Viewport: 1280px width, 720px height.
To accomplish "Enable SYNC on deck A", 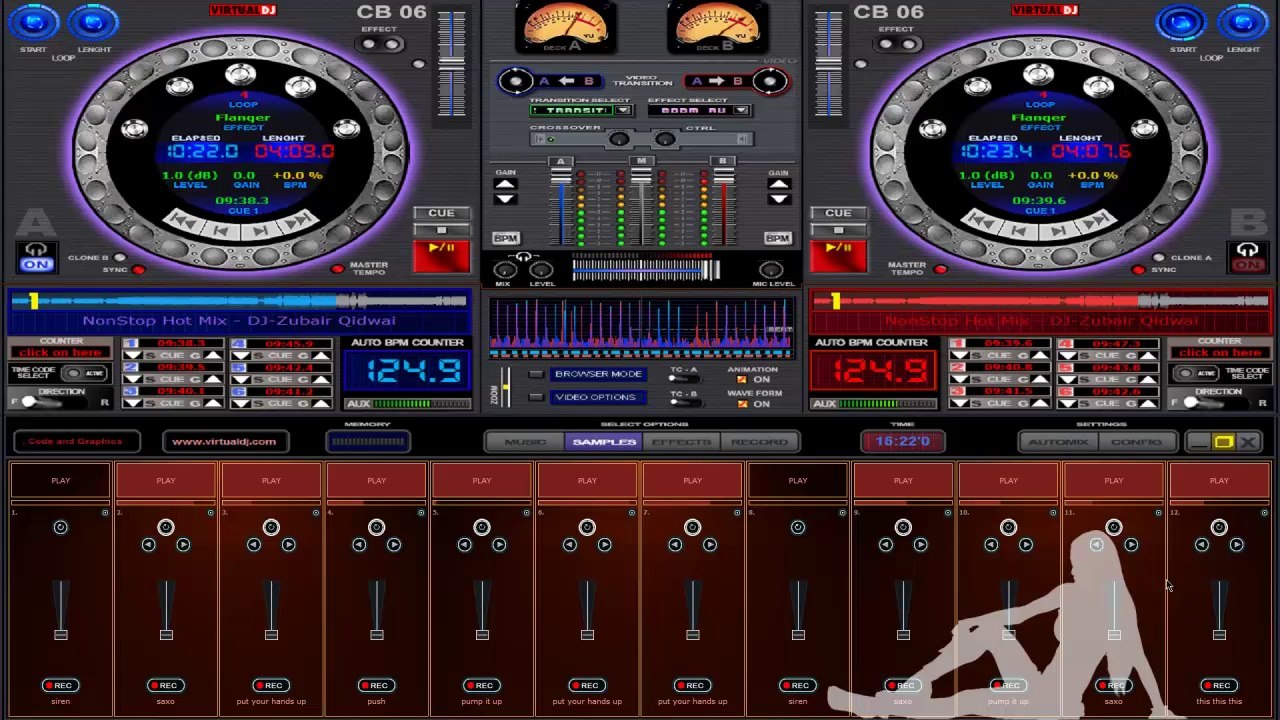I will pyautogui.click(x=139, y=270).
